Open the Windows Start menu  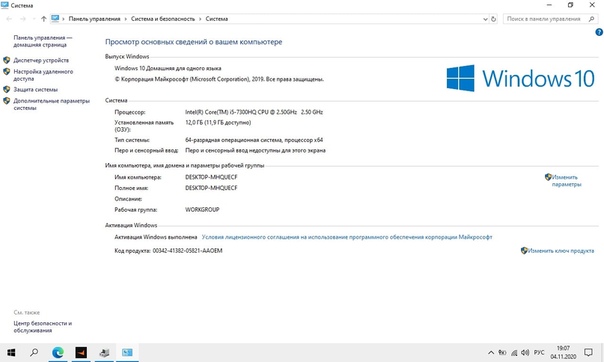click(x=11, y=352)
